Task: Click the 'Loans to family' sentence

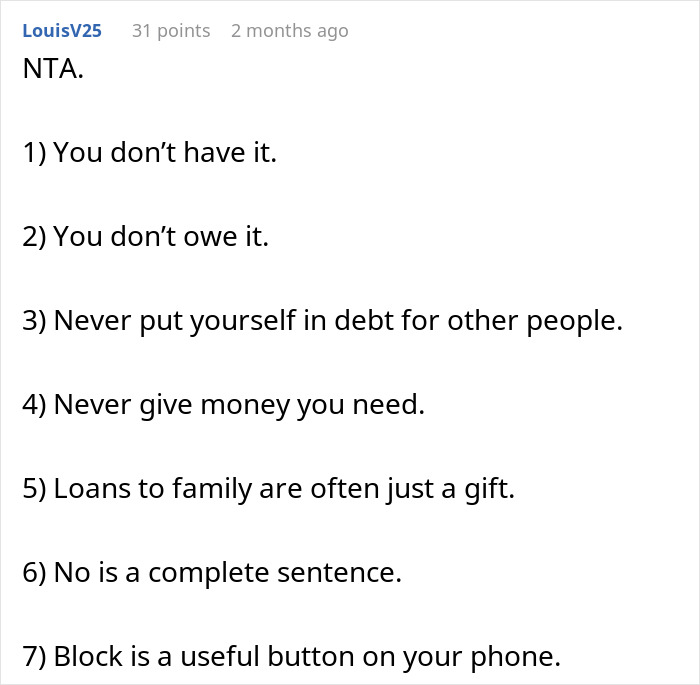Action: click(268, 489)
